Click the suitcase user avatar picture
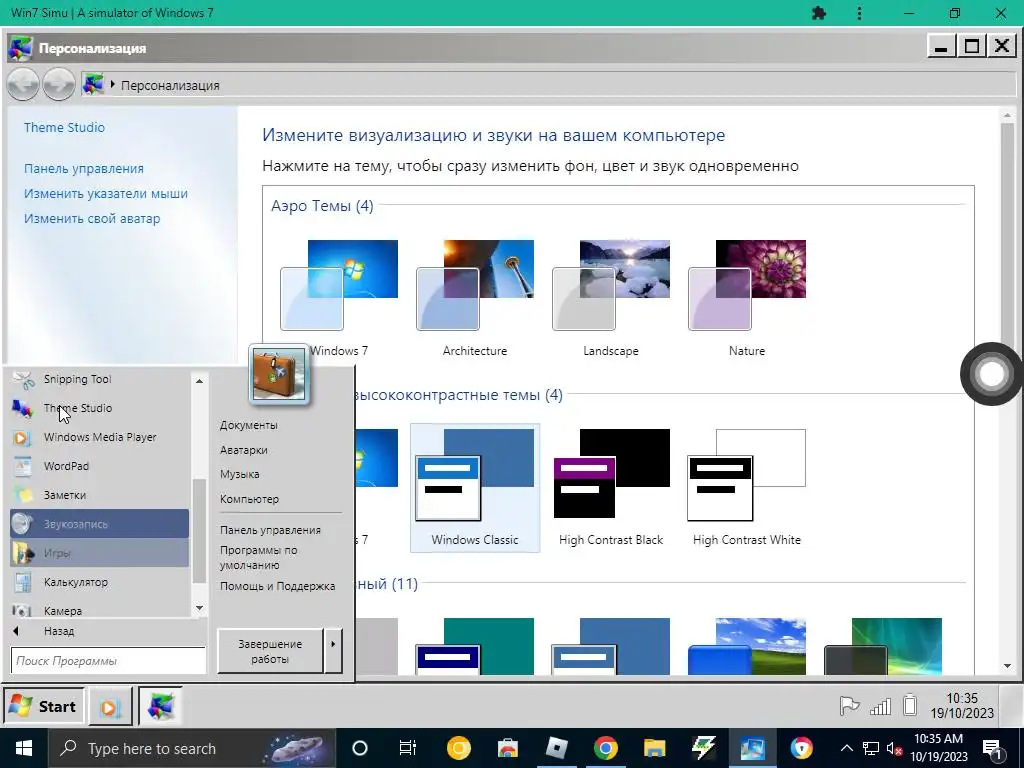This screenshot has height=768, width=1024. tap(279, 374)
